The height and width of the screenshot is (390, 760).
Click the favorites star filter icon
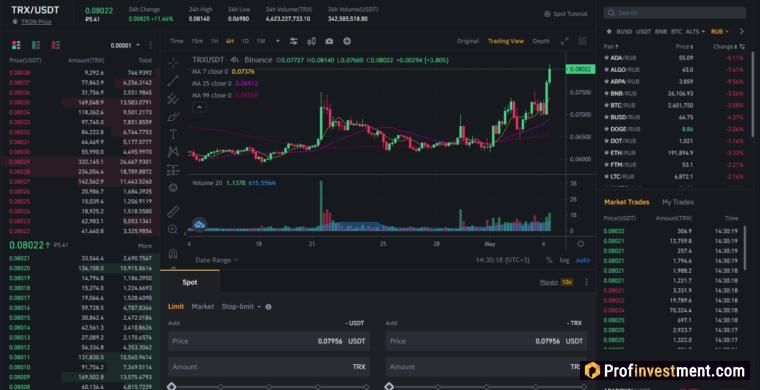click(609, 31)
